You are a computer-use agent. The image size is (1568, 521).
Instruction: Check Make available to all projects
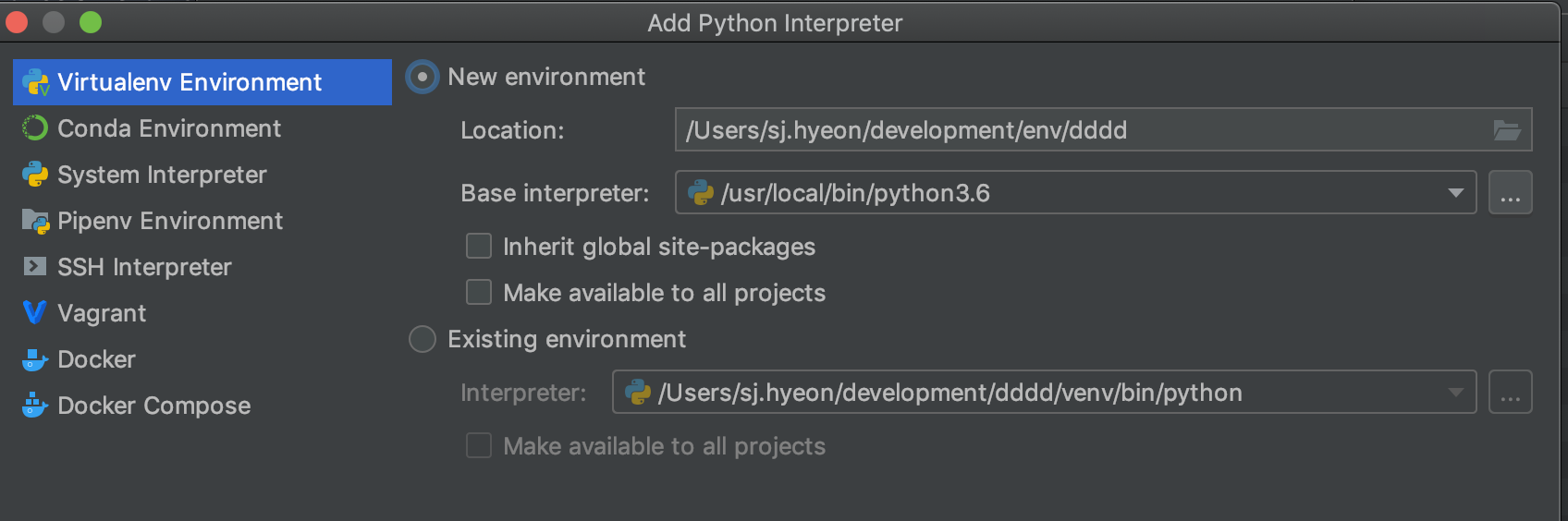479,293
